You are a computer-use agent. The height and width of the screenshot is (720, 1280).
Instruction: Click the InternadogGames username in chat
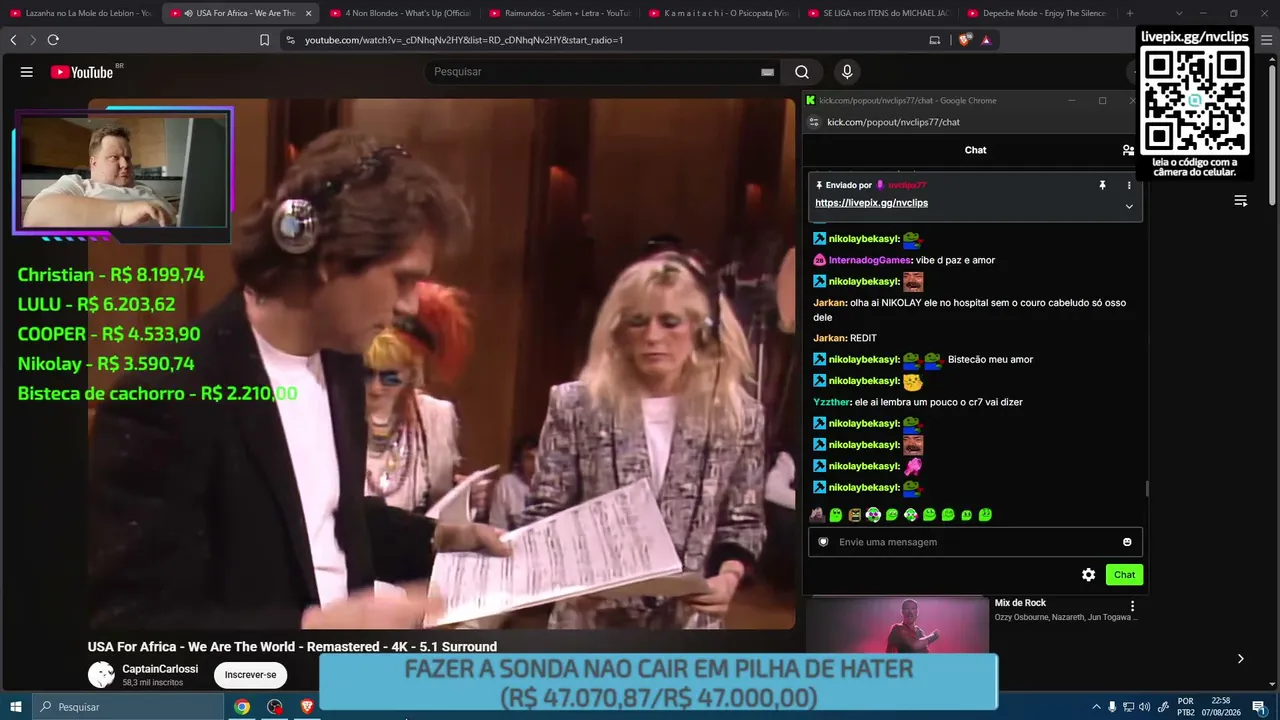click(870, 260)
